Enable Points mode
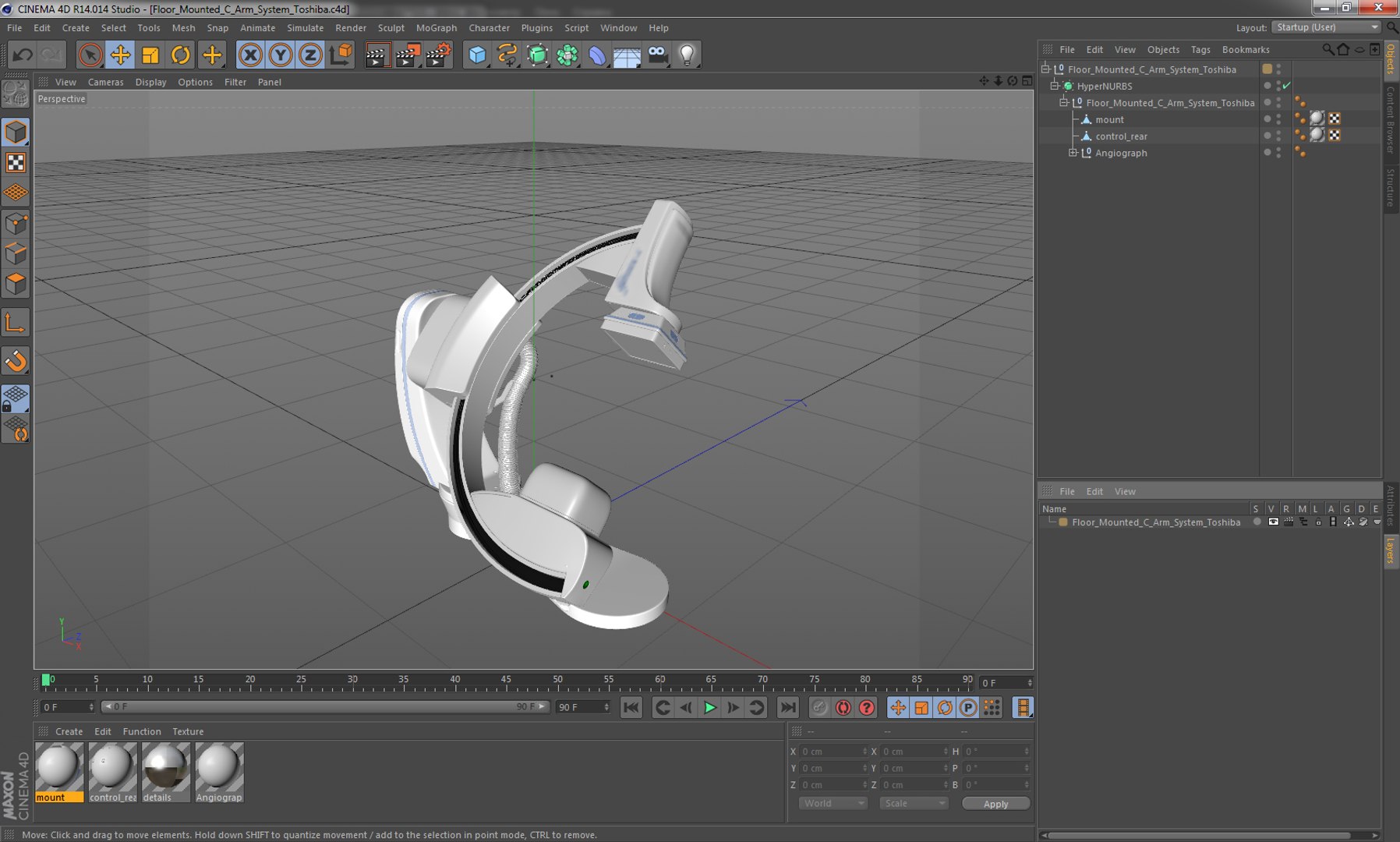The image size is (1400, 842). click(16, 225)
